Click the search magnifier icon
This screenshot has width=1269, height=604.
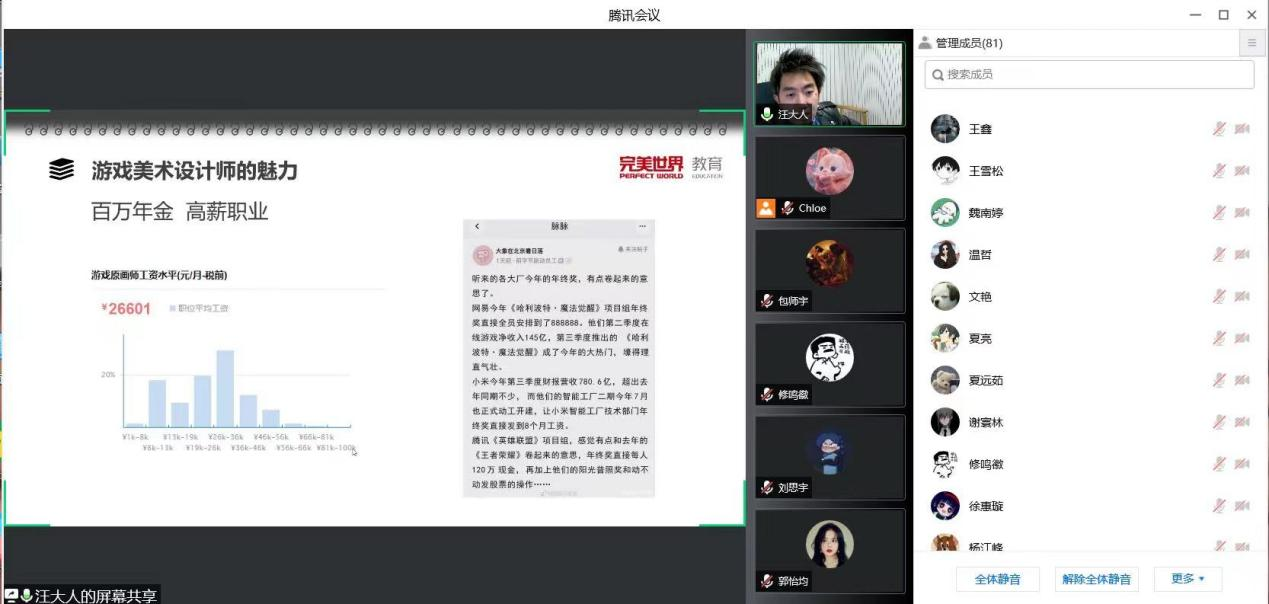pyautogui.click(x=936, y=75)
